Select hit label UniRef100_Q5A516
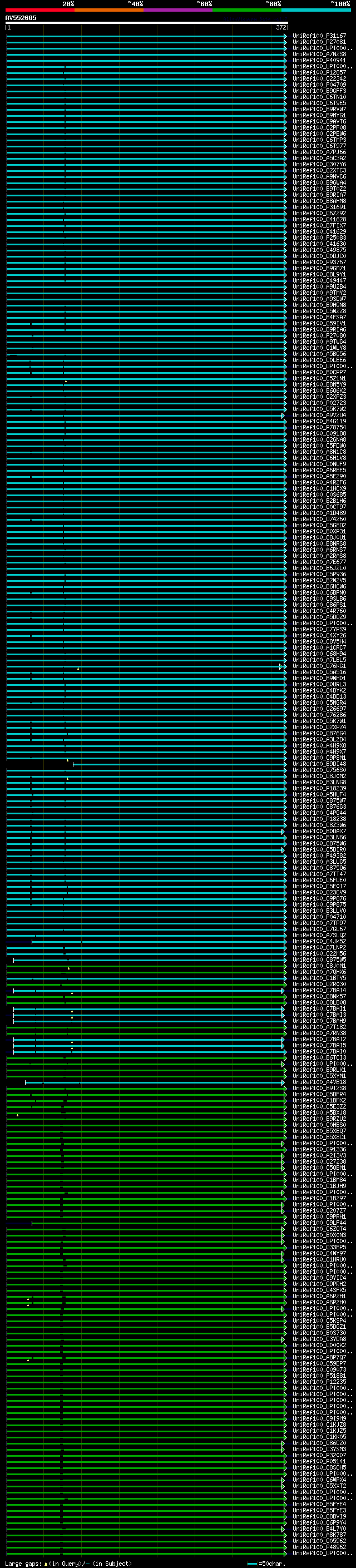The height and width of the screenshot is (1568, 356). 319,672
